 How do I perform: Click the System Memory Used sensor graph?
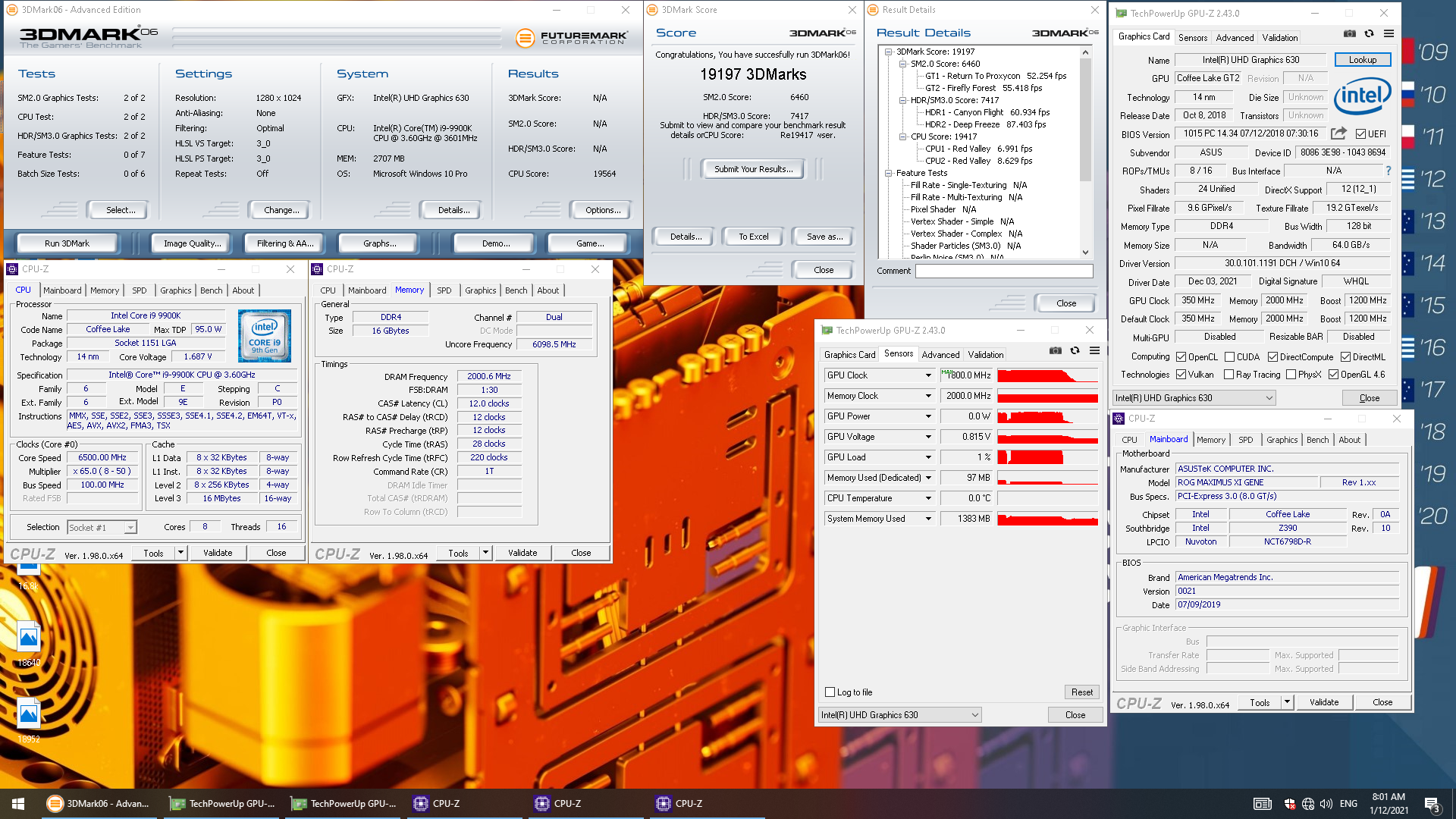[x=1048, y=519]
